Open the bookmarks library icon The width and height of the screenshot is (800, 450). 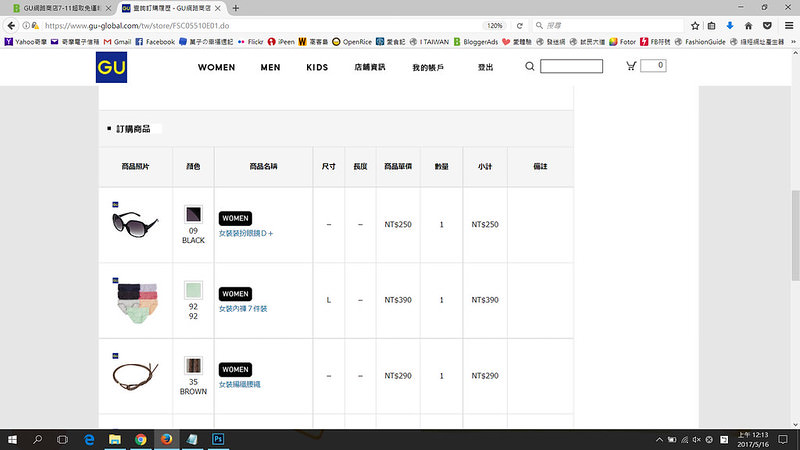(x=712, y=26)
